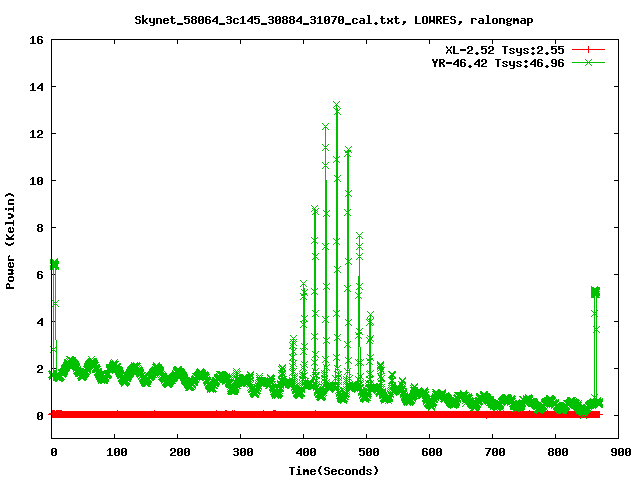
Task: Click the Time(Seconds) axis label
Action: point(334,471)
